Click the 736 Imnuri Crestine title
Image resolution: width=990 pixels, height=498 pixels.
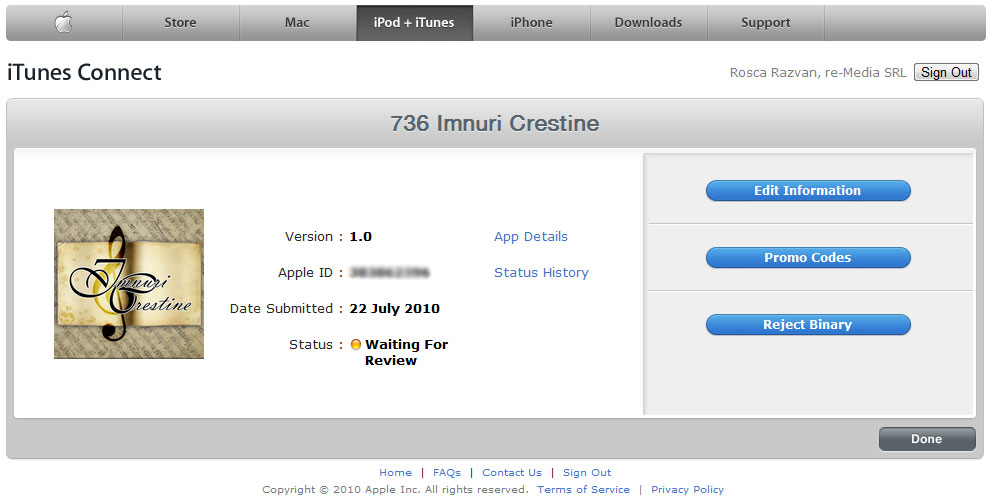tap(494, 123)
